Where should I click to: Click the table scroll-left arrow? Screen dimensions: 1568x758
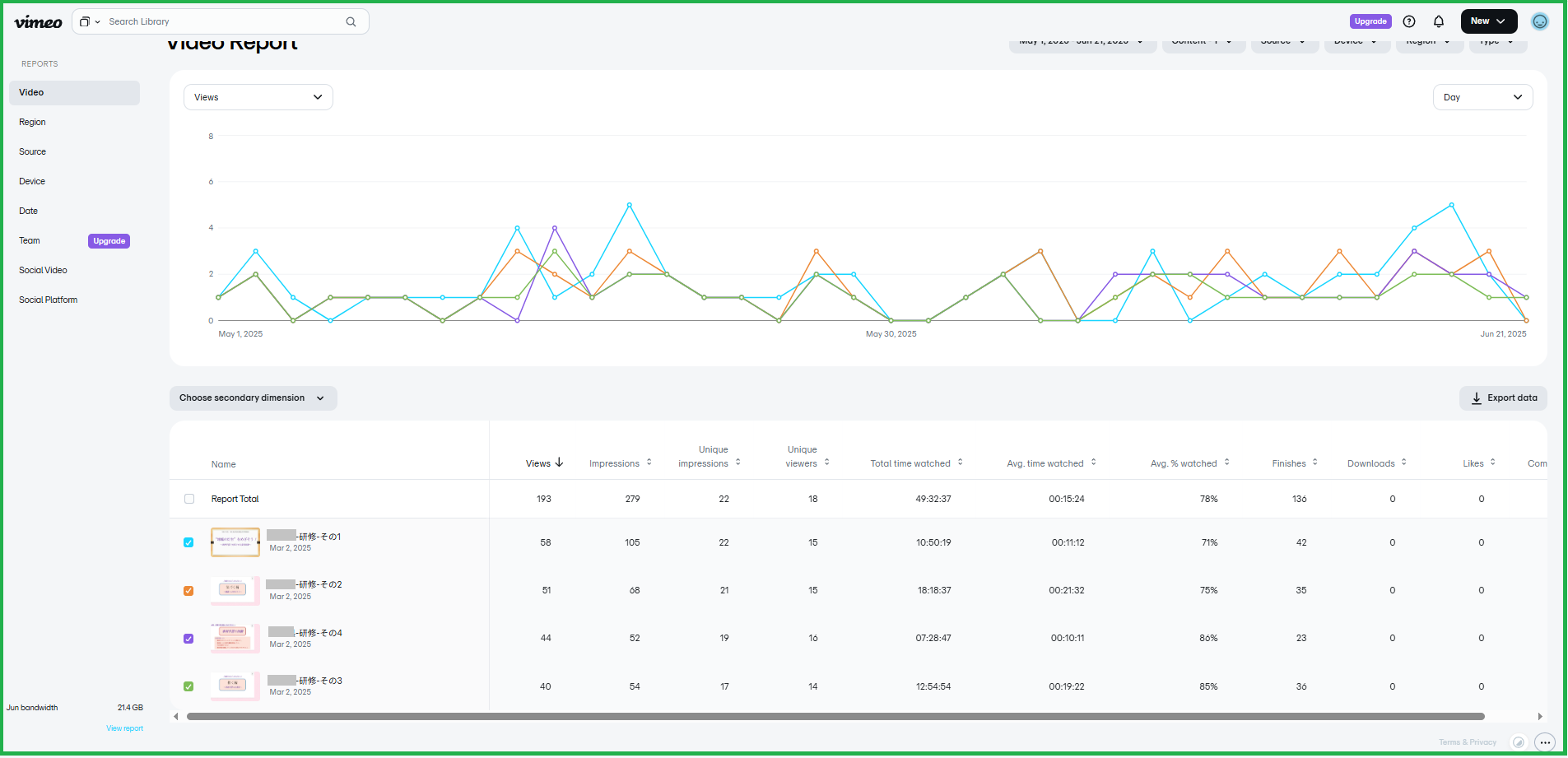pyautogui.click(x=175, y=717)
